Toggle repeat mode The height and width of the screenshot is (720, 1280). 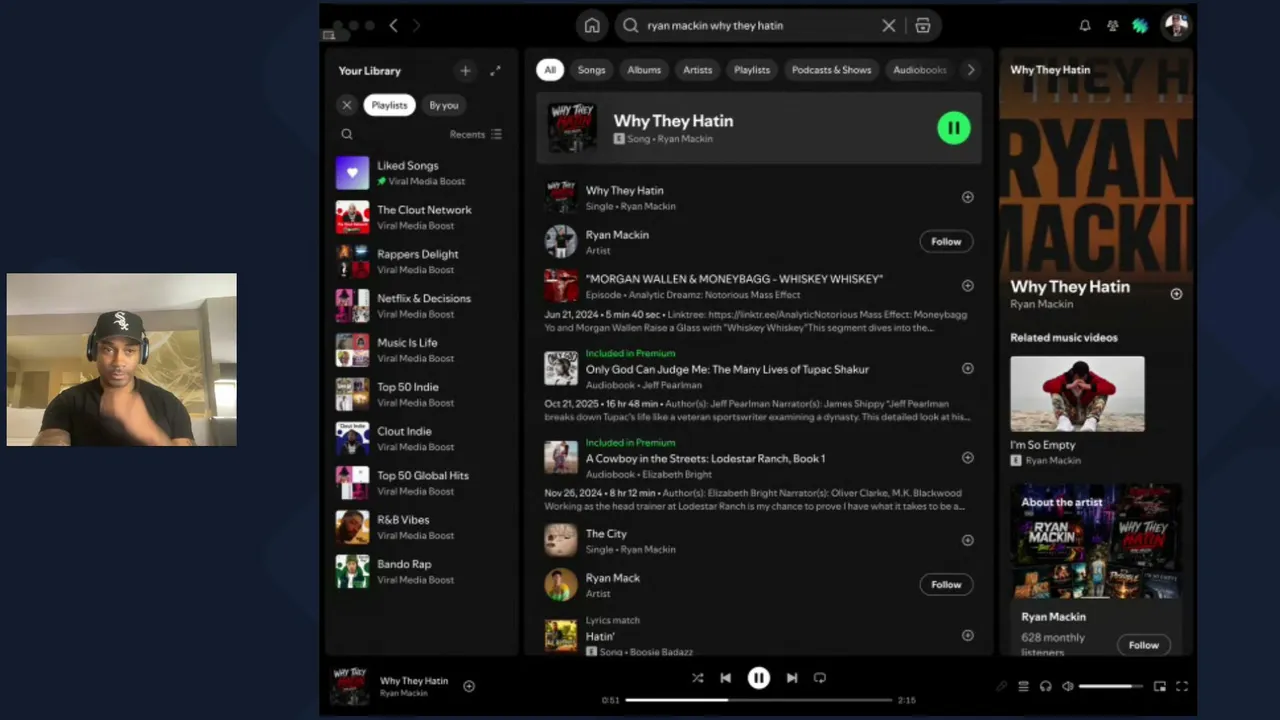tap(820, 678)
